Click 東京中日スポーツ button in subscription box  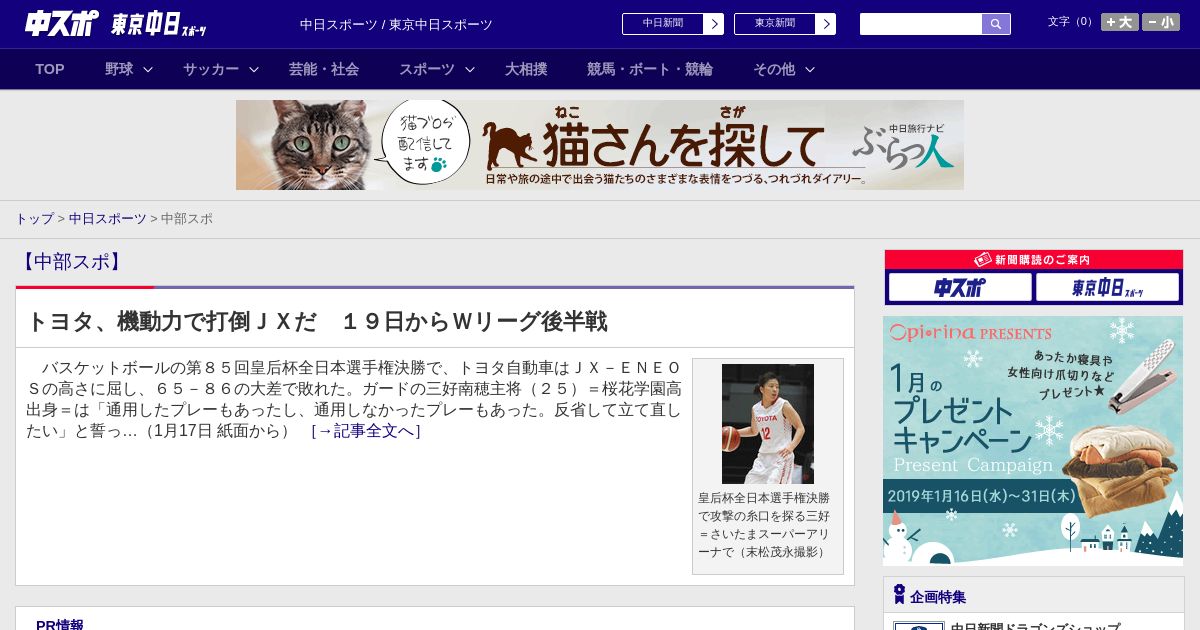[1108, 288]
